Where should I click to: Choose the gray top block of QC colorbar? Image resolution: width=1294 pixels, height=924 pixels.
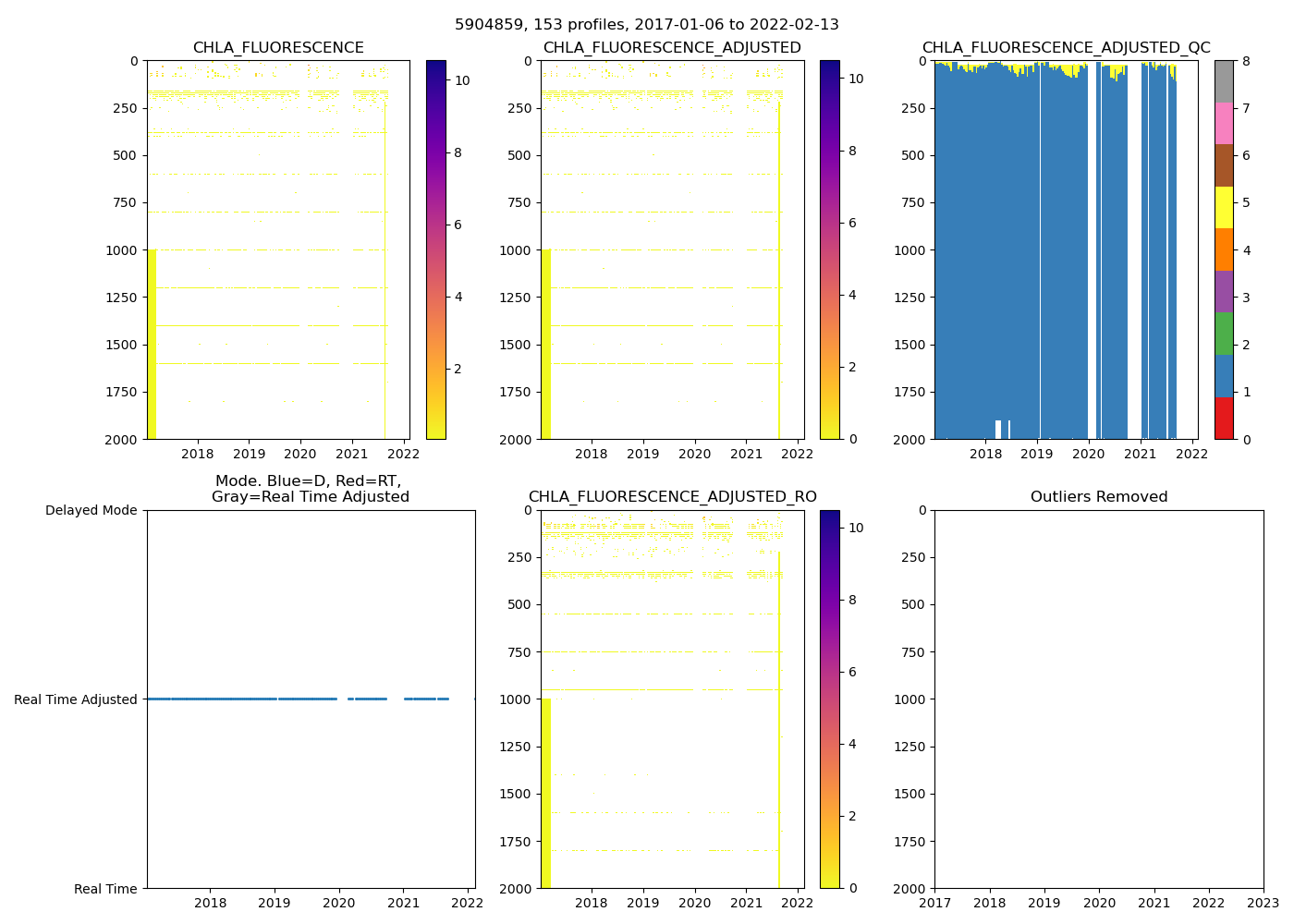[1224, 81]
